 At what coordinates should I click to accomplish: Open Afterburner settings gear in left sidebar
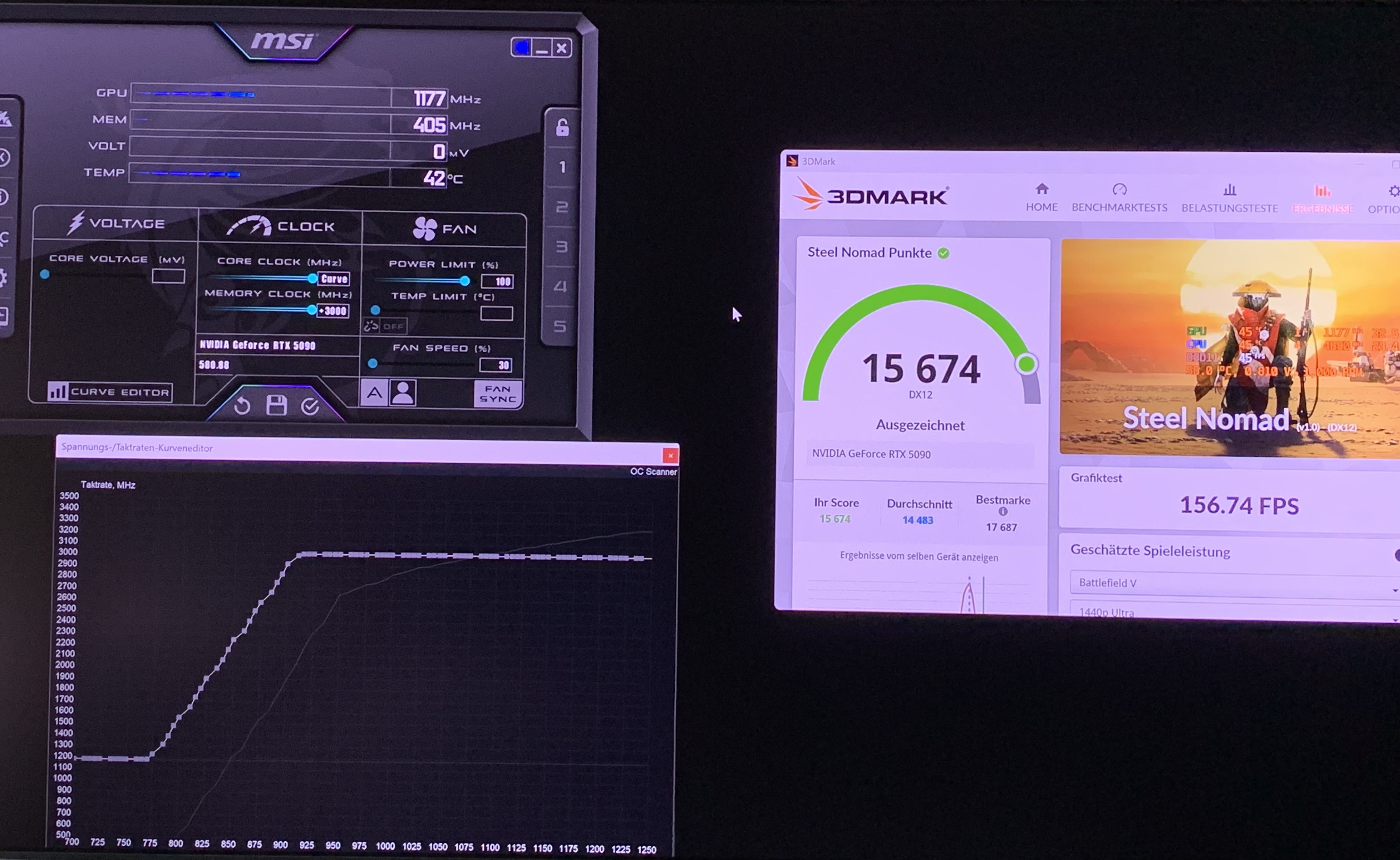point(3,278)
